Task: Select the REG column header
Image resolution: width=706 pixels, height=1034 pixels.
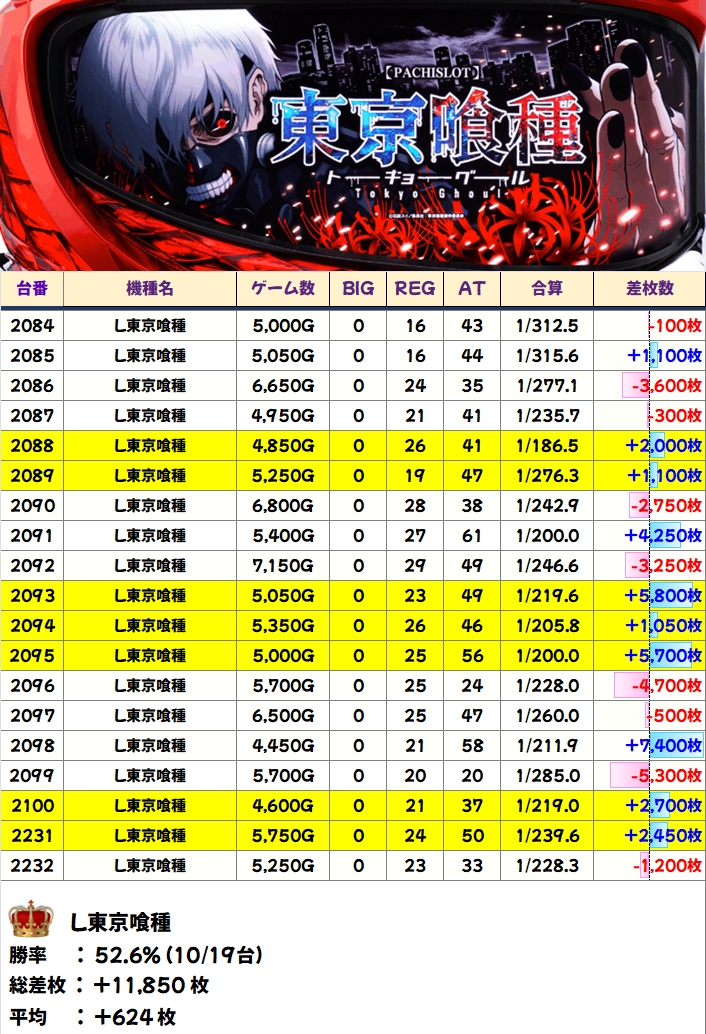Action: click(x=415, y=288)
